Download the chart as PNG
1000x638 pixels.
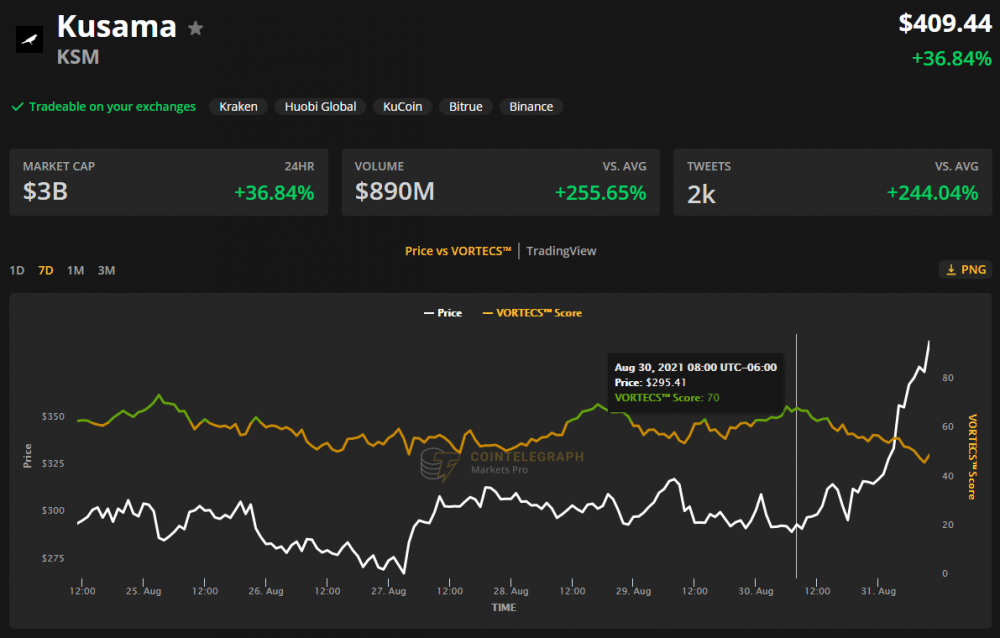point(966,270)
